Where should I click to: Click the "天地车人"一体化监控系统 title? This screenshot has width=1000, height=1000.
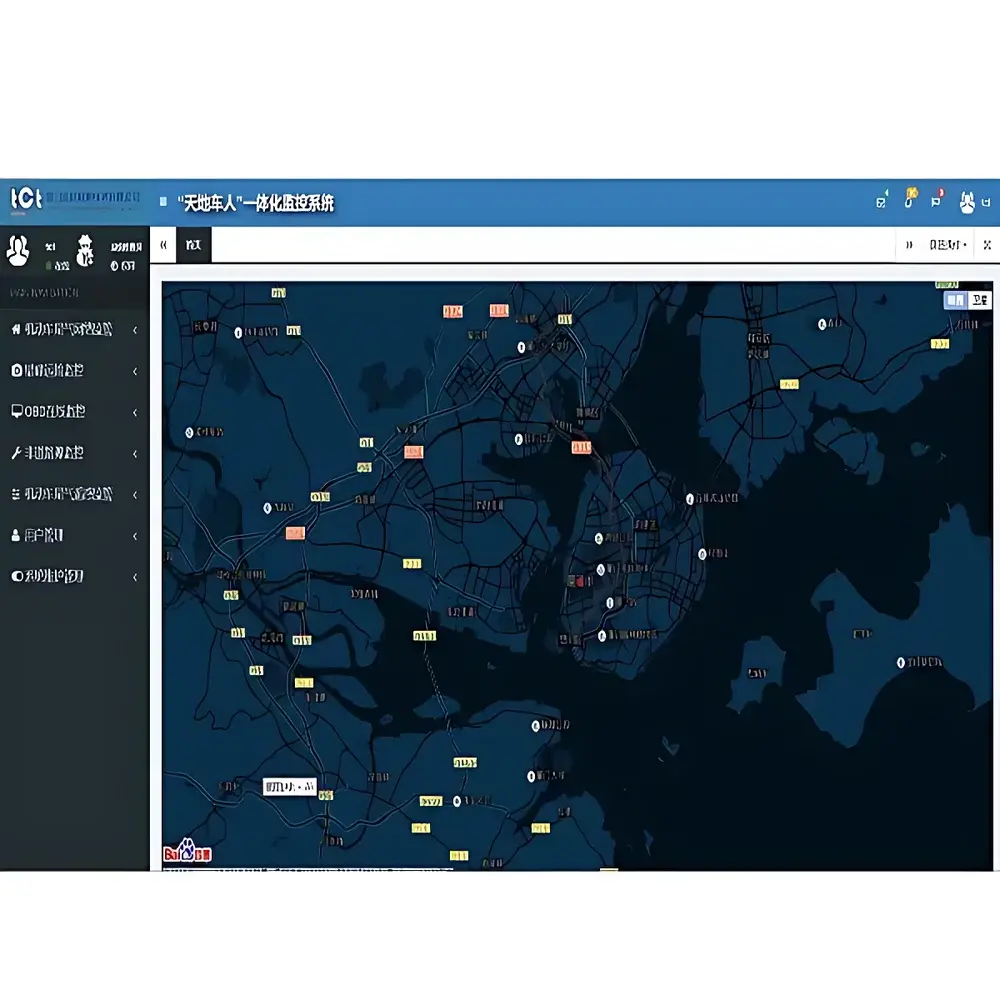pyautogui.click(x=256, y=203)
